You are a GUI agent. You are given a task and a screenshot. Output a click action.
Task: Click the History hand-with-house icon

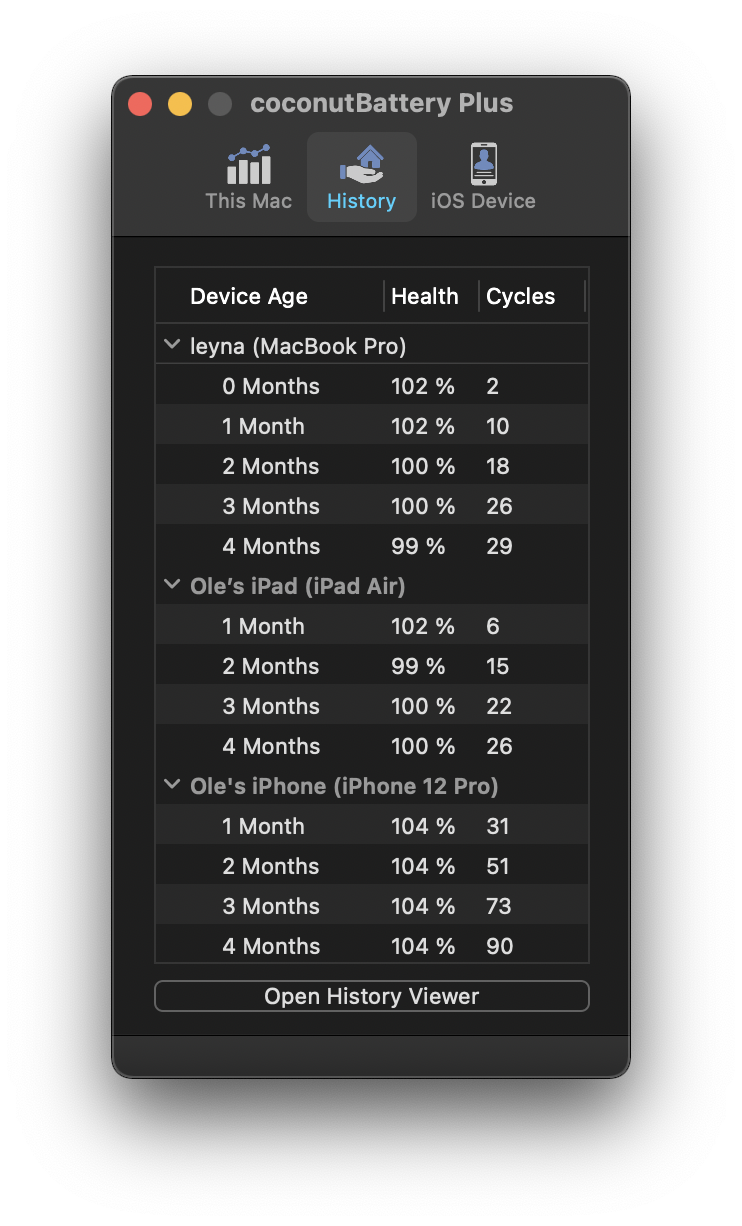click(362, 164)
